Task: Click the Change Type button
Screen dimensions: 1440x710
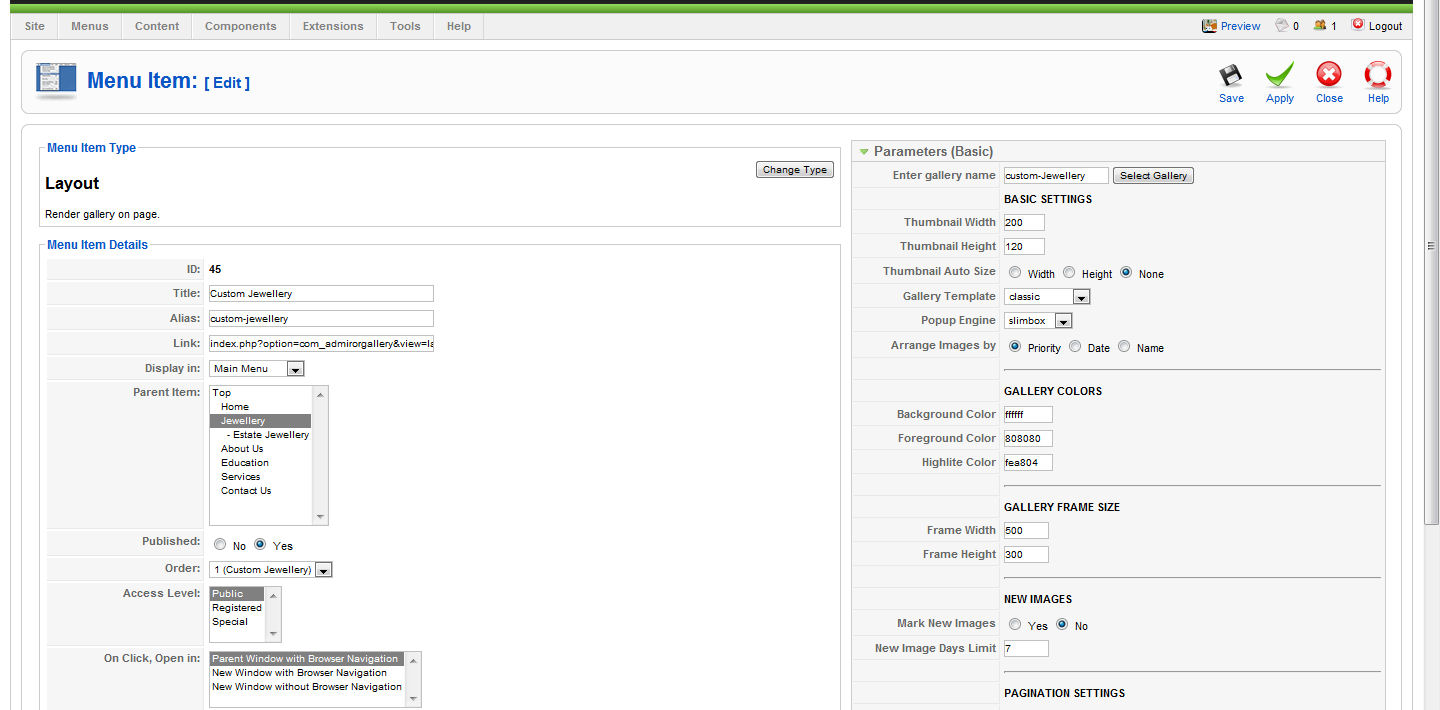Action: click(x=795, y=170)
